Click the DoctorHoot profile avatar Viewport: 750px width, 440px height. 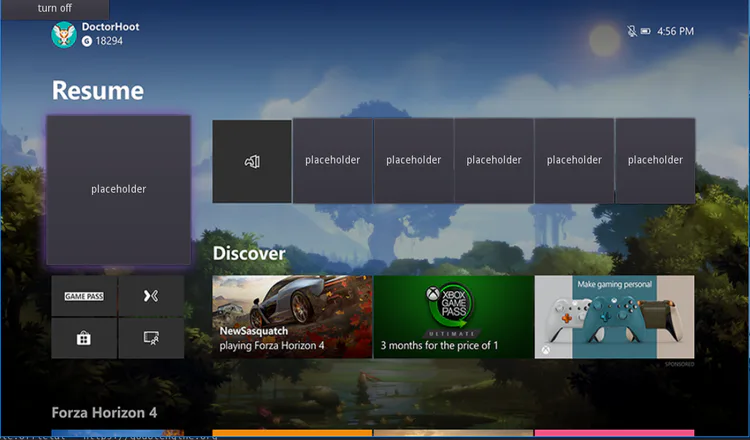(x=64, y=34)
